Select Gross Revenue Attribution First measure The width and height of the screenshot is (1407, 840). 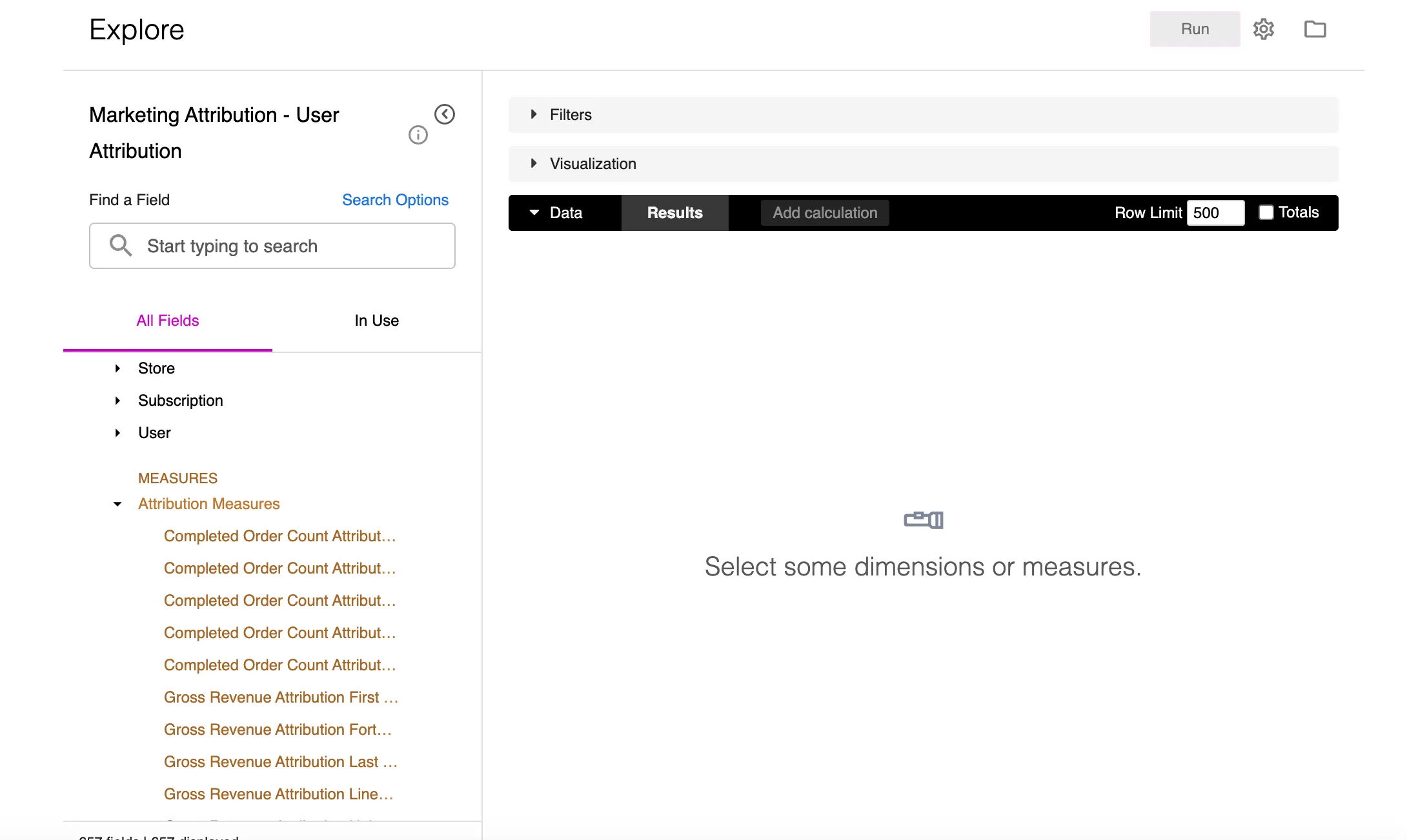[281, 697]
